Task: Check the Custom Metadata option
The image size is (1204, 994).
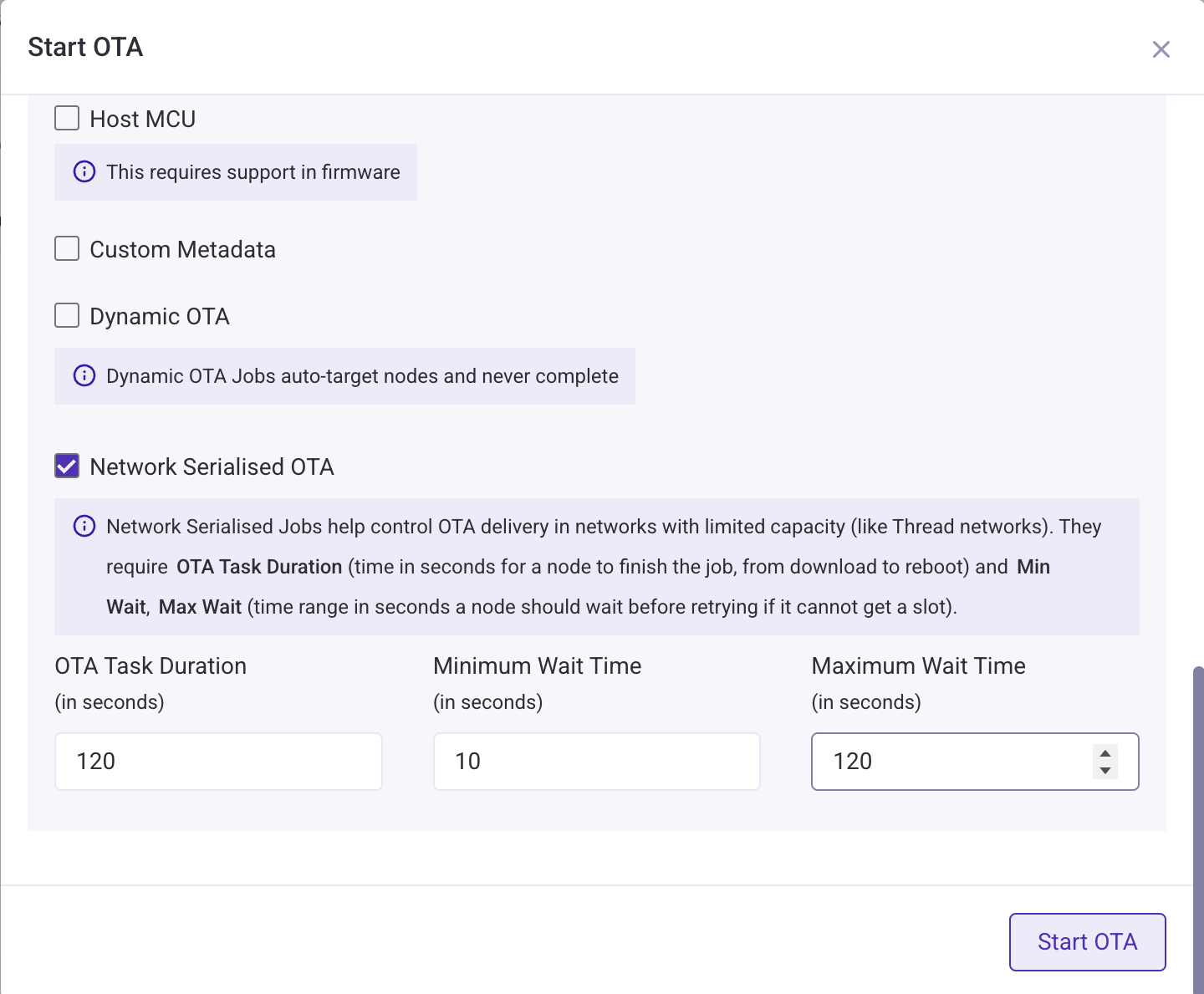Action: coord(66,248)
